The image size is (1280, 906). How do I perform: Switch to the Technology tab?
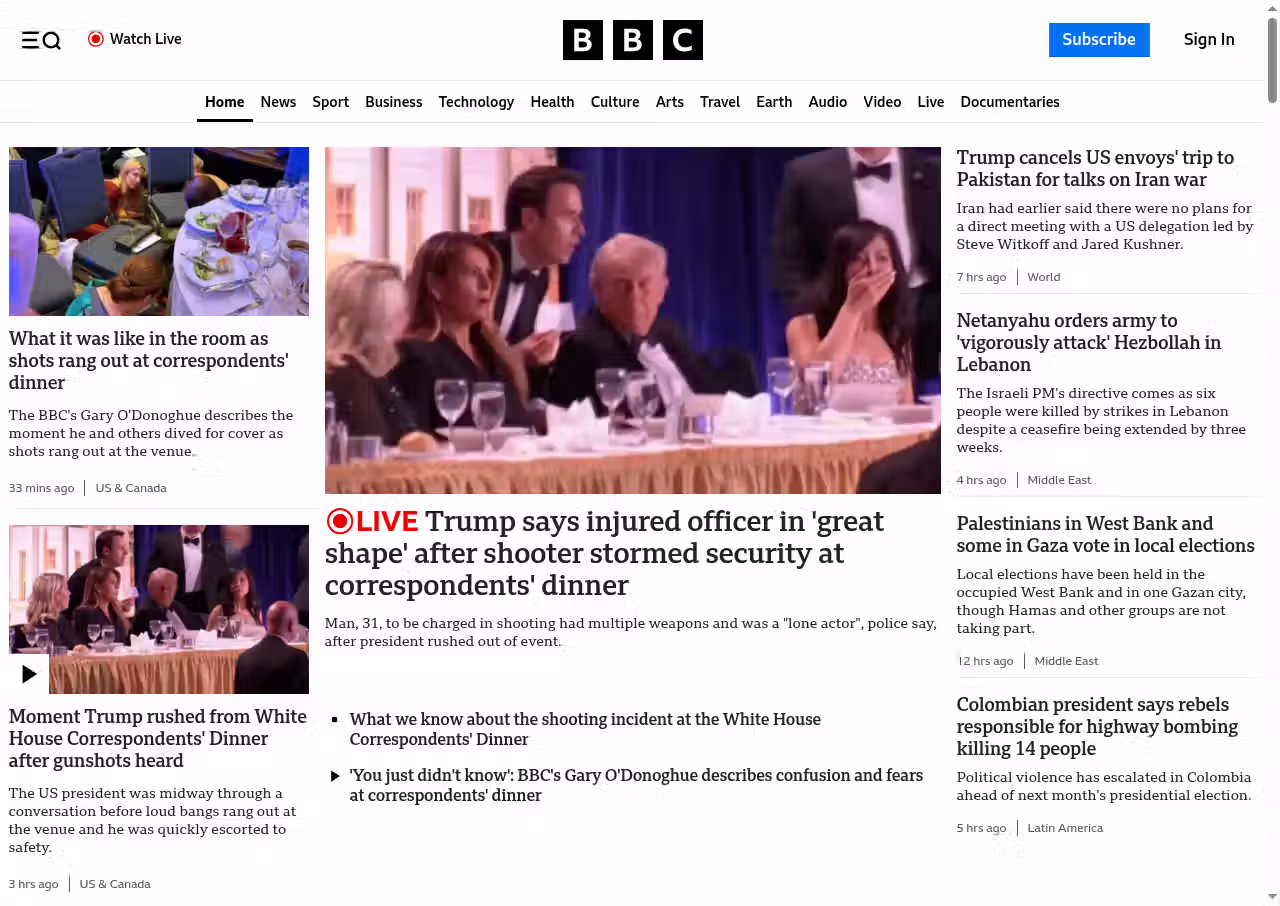click(476, 102)
